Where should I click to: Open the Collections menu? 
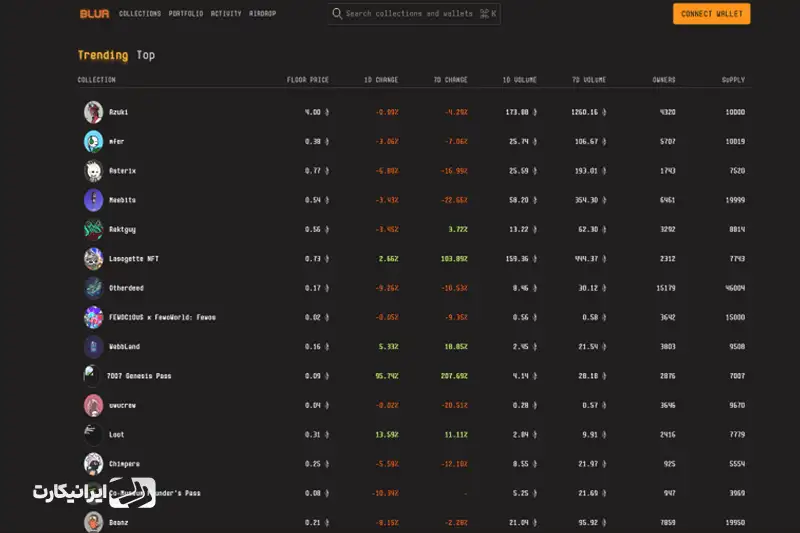[140, 14]
